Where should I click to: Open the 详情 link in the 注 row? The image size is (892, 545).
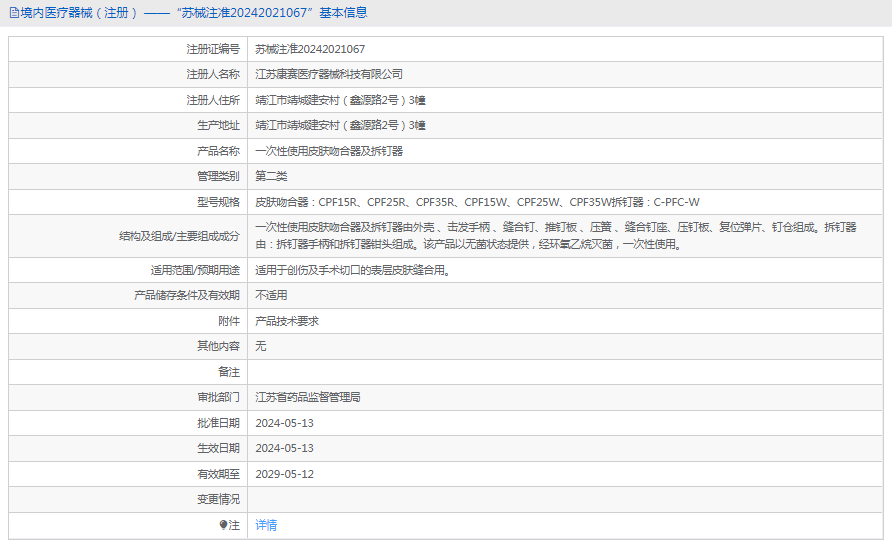point(266,525)
